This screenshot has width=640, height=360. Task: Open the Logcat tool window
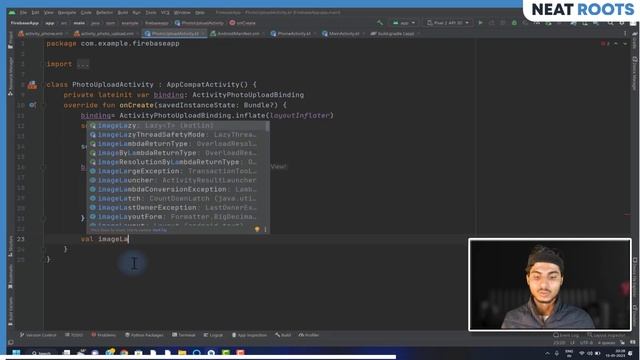click(213, 335)
